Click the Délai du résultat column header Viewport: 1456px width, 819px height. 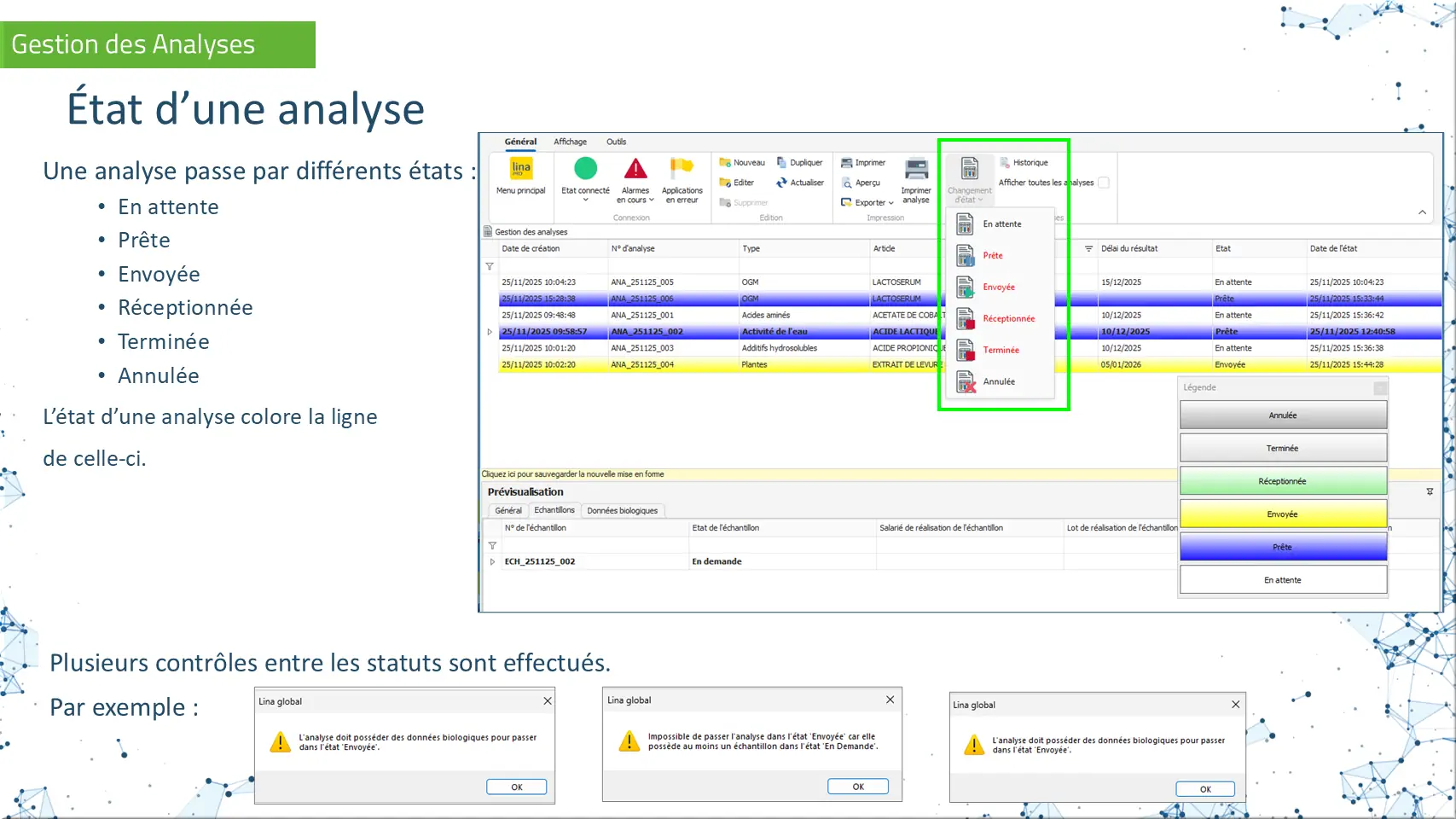coord(1129,249)
